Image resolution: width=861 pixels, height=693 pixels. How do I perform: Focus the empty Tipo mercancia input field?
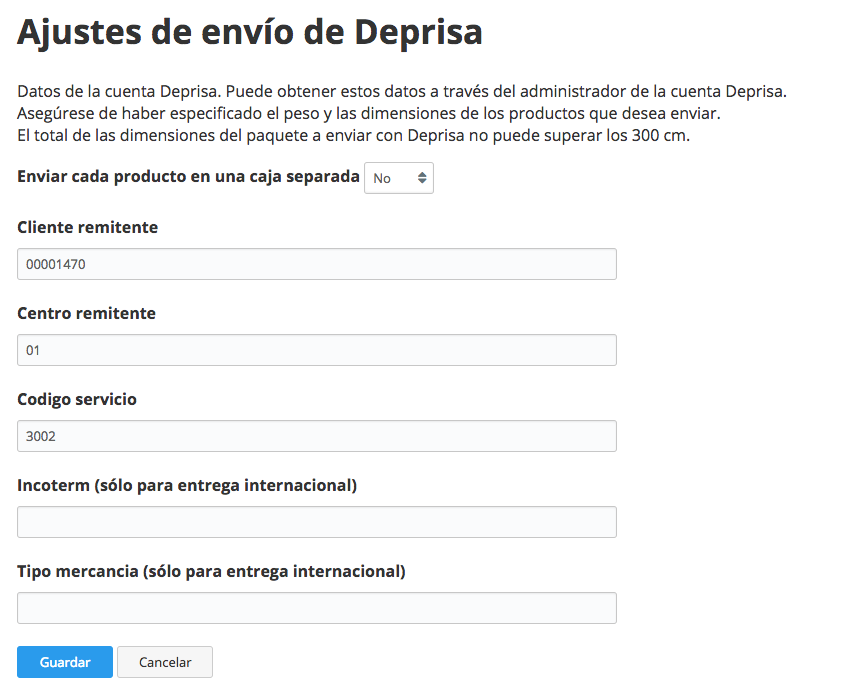coord(317,608)
